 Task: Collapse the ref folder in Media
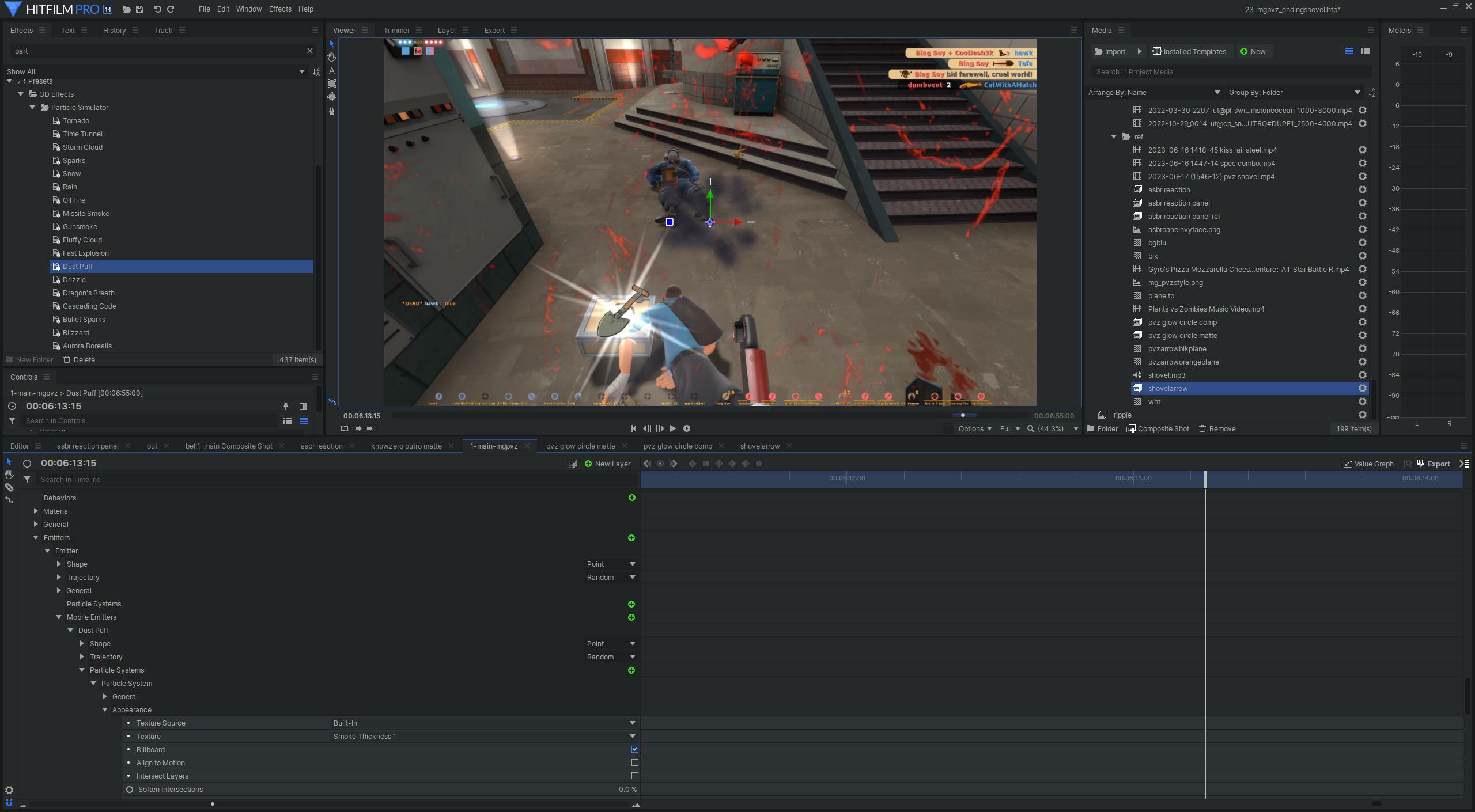tap(1114, 137)
